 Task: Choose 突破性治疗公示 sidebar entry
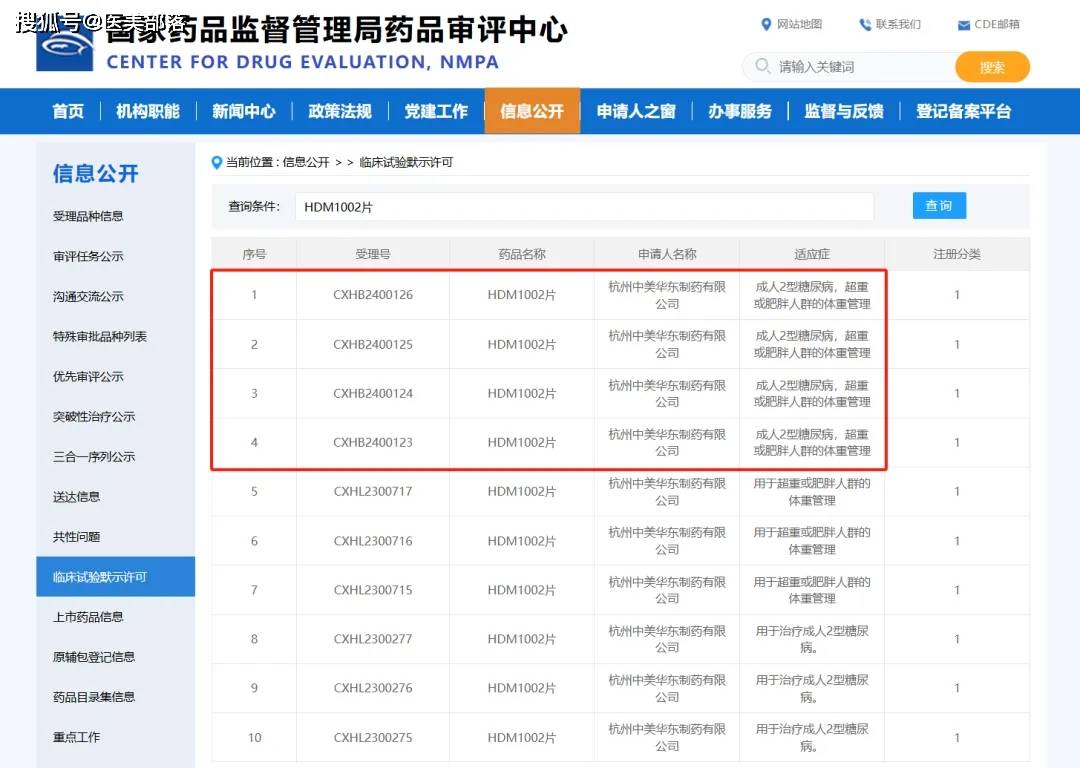click(94, 417)
